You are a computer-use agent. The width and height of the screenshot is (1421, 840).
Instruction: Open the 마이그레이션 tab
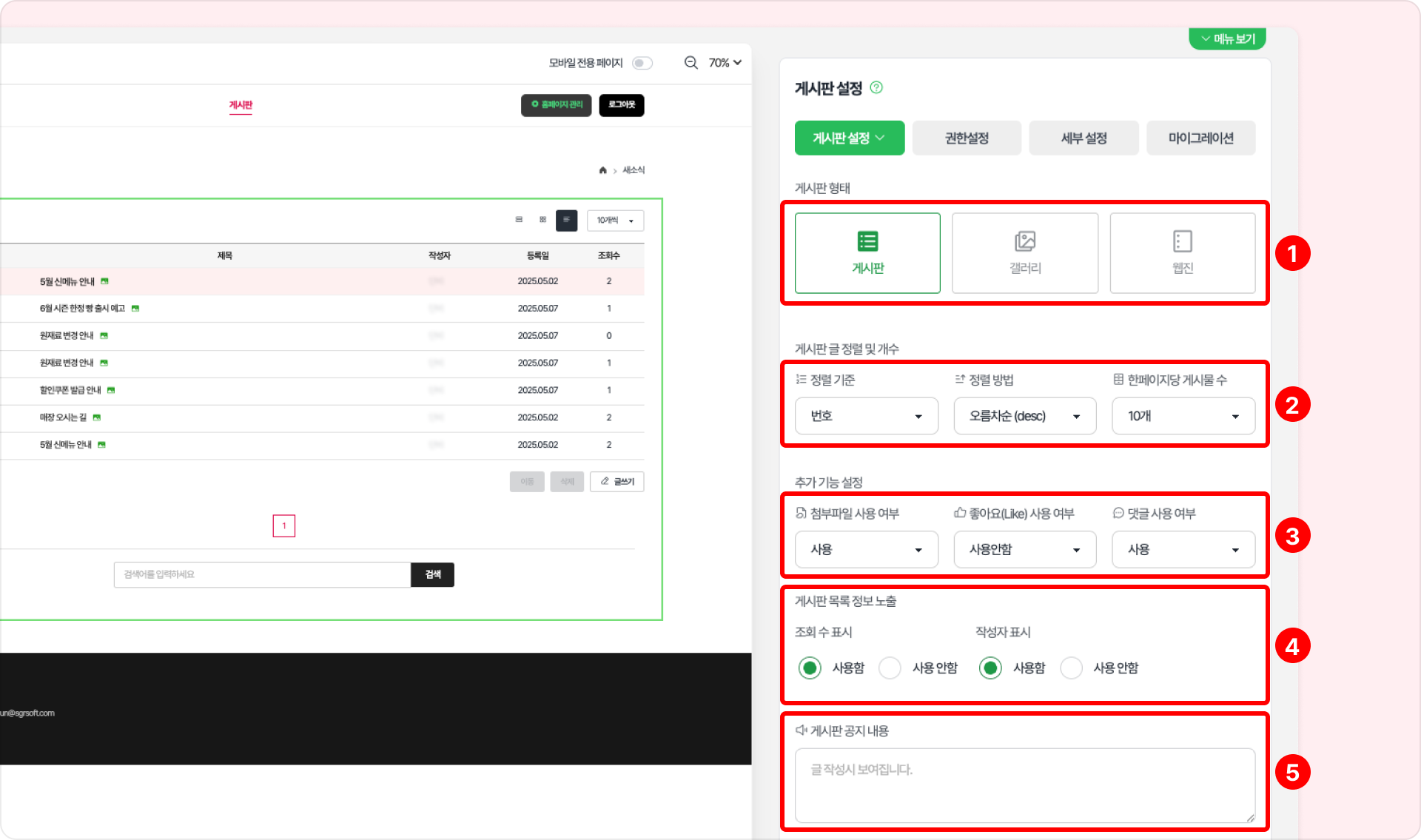pyautogui.click(x=1200, y=138)
